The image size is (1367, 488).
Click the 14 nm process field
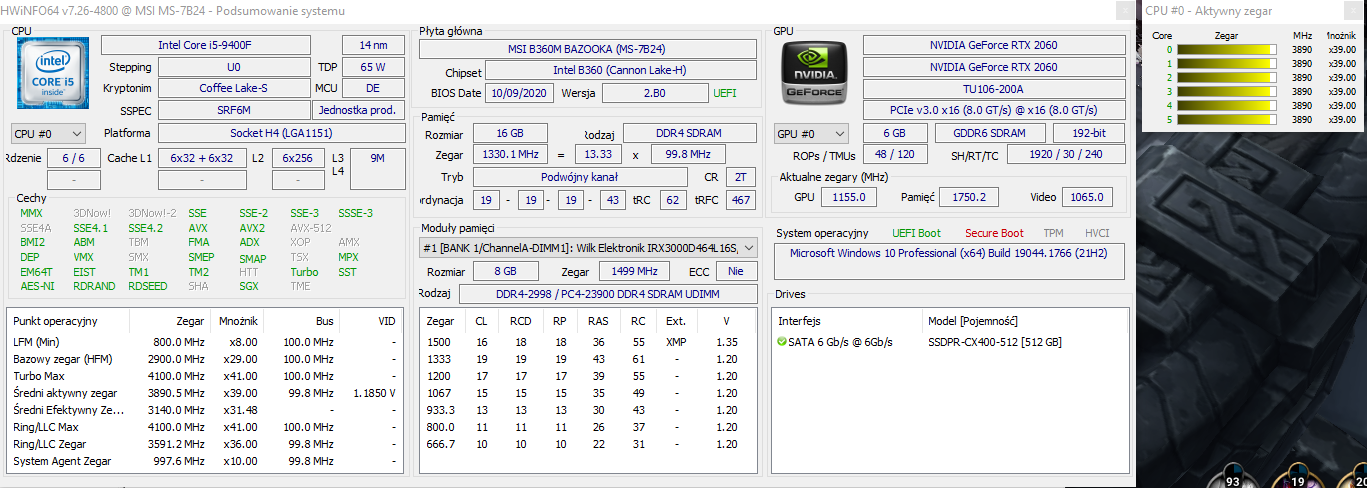(x=373, y=45)
